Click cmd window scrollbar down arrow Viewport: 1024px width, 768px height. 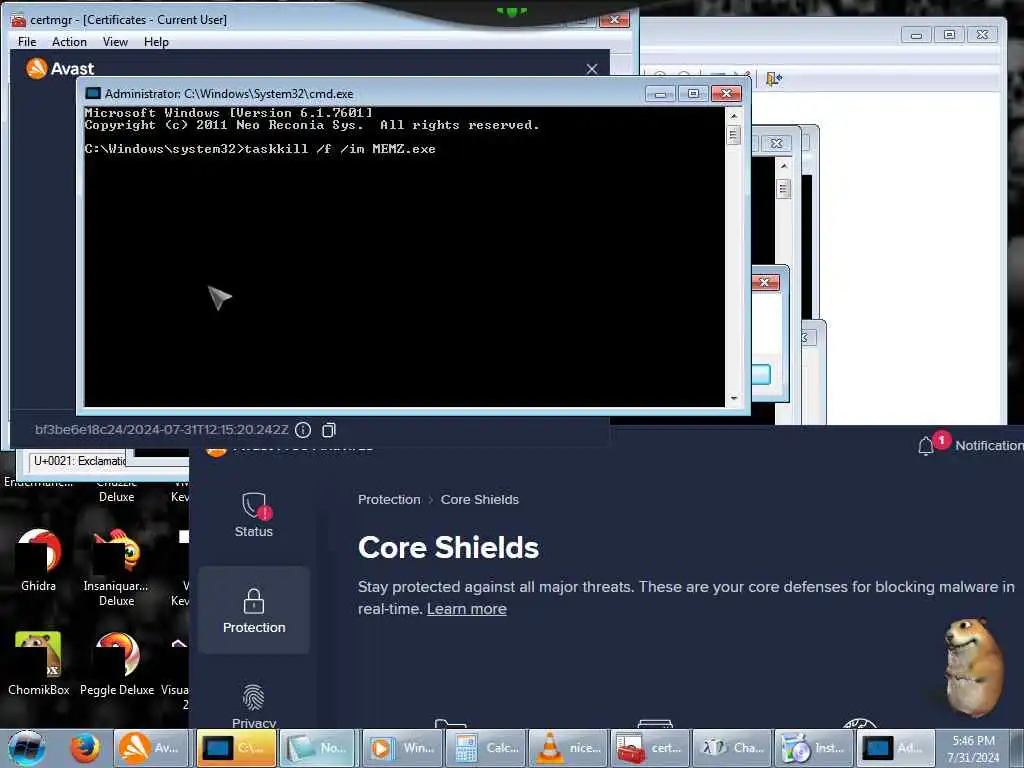(733, 398)
